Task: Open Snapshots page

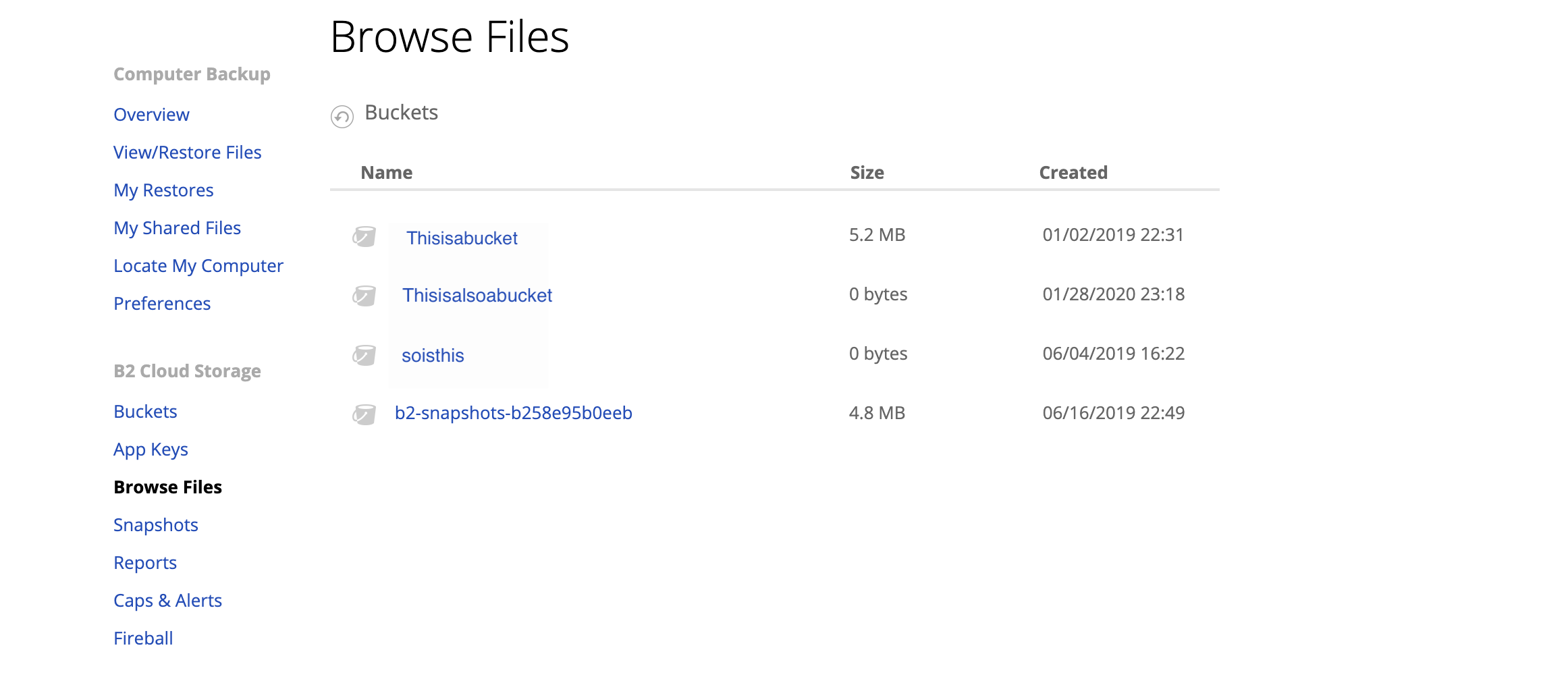Action: (155, 525)
